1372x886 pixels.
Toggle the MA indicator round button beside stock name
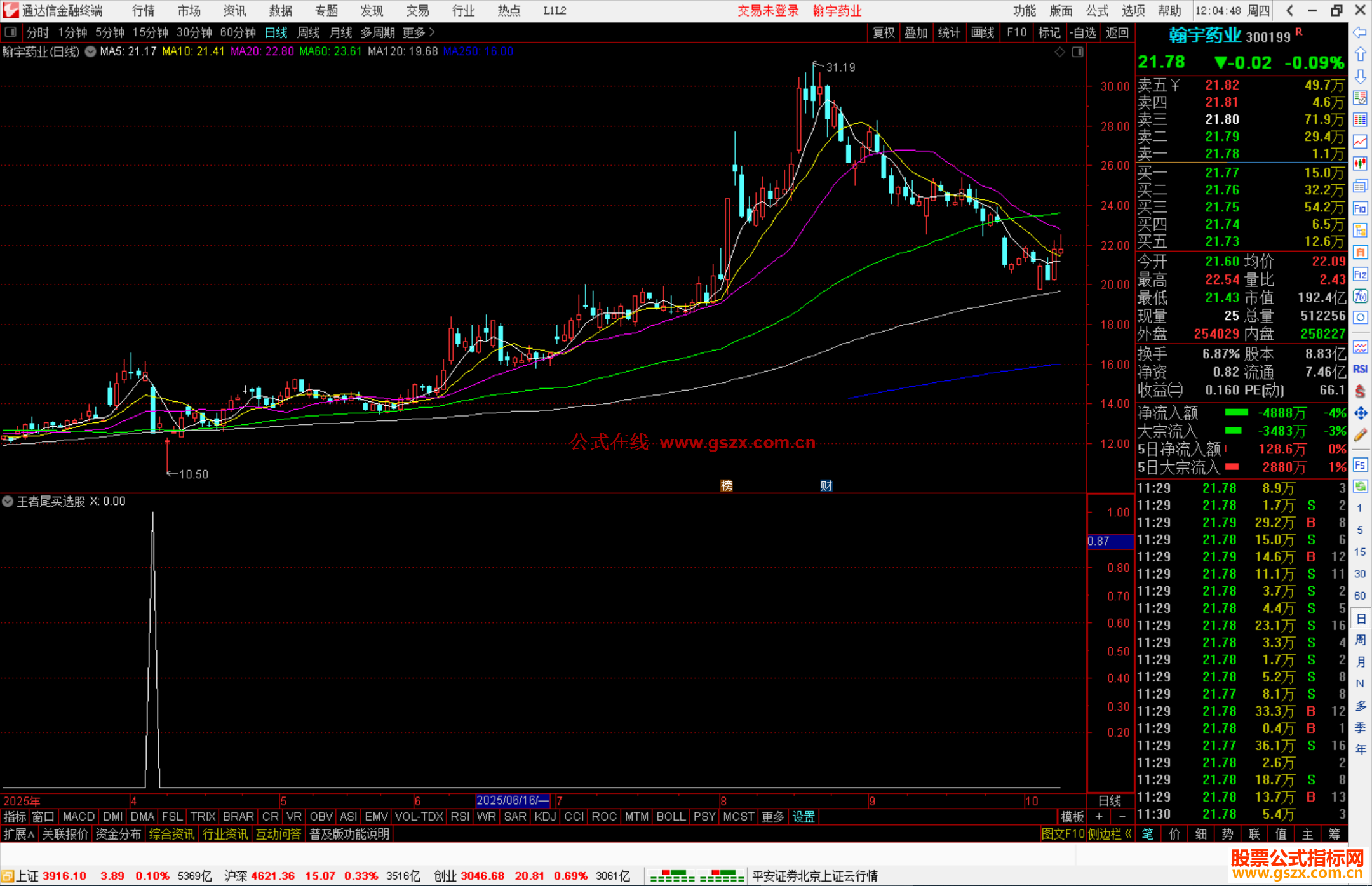(x=91, y=51)
